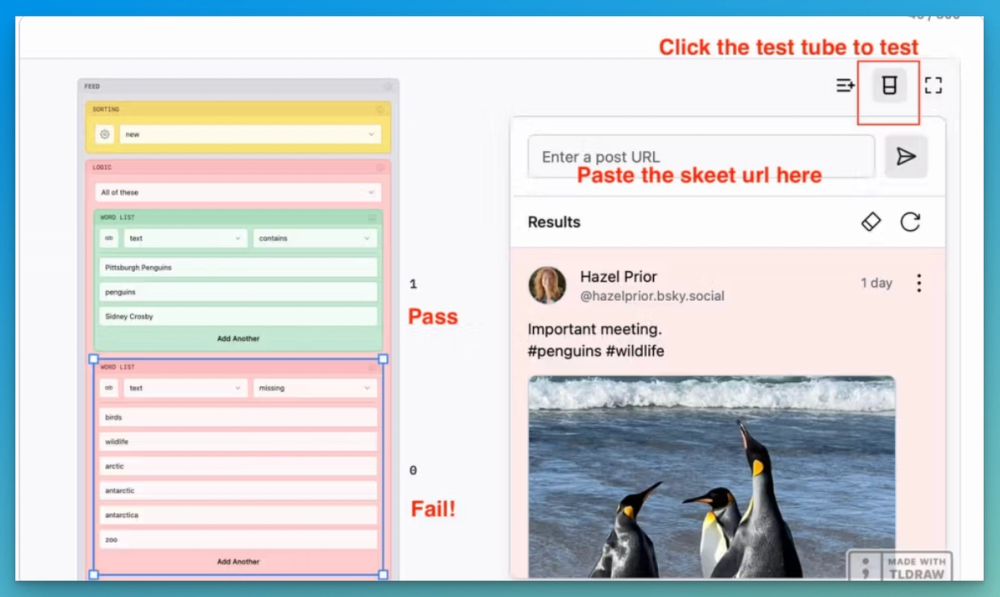The width and height of the screenshot is (1000, 597).
Task: Change the 'missing' condition dropdown
Action: (314, 388)
